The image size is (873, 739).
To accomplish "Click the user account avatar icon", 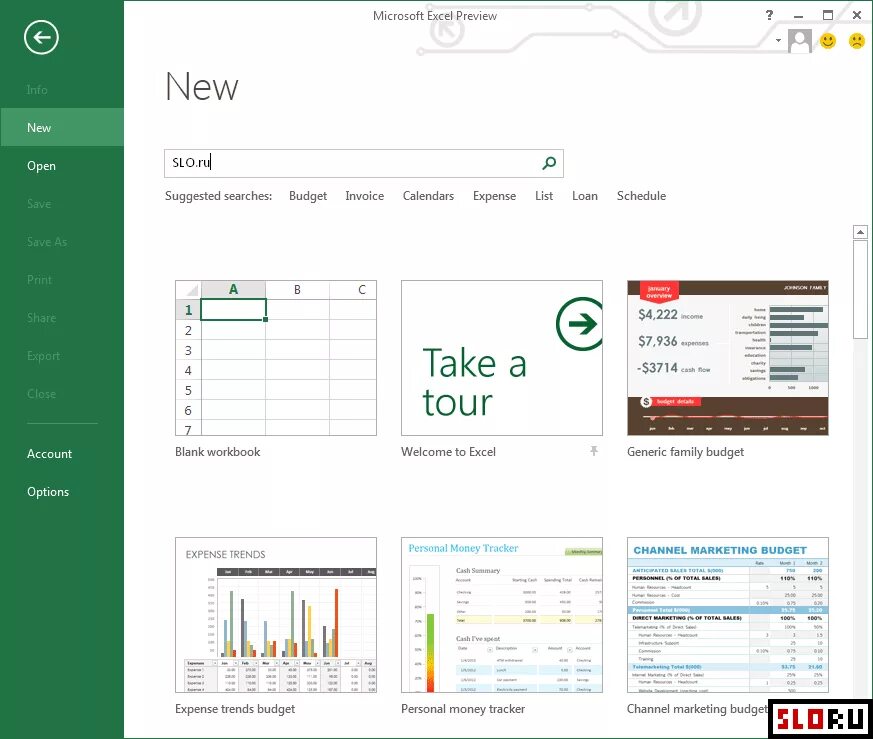I will point(800,41).
